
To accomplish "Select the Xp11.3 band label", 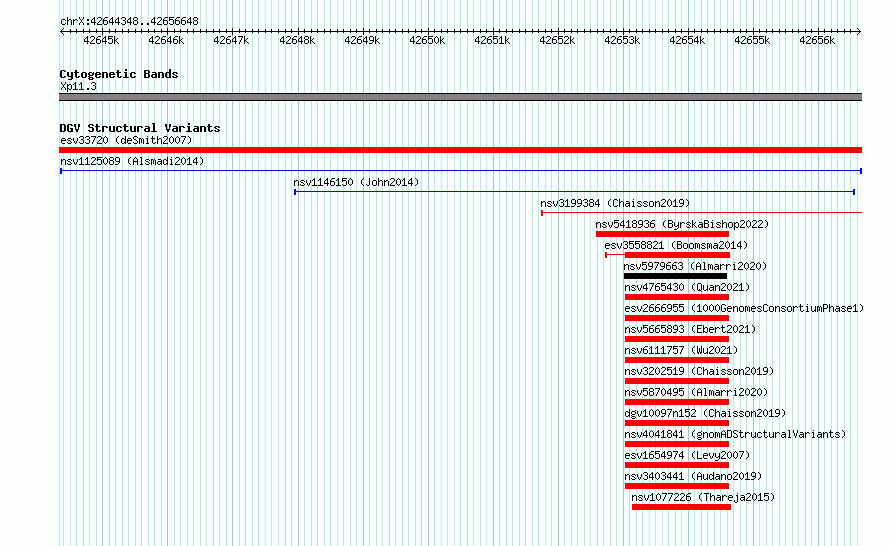I will click(78, 86).
